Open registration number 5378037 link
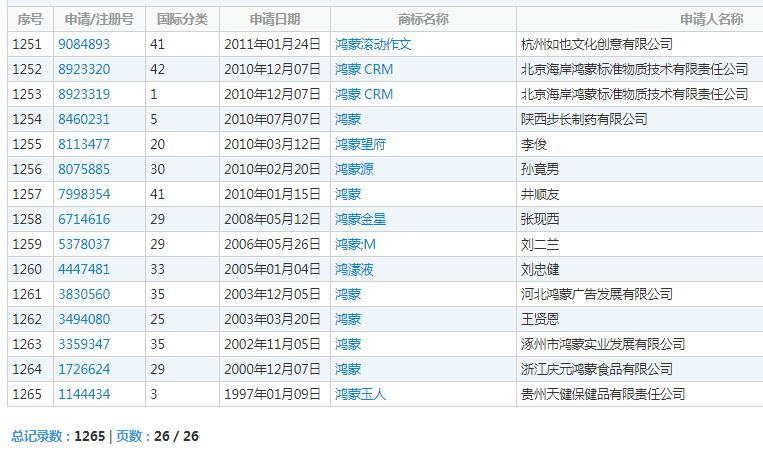Viewport: 763px width, 455px height. point(84,244)
